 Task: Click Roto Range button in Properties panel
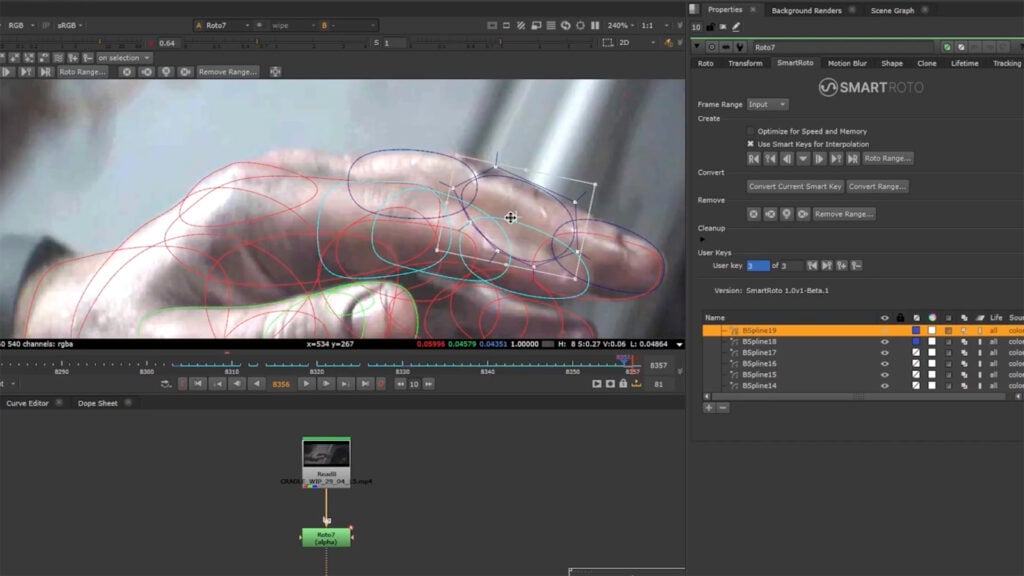pyautogui.click(x=888, y=159)
